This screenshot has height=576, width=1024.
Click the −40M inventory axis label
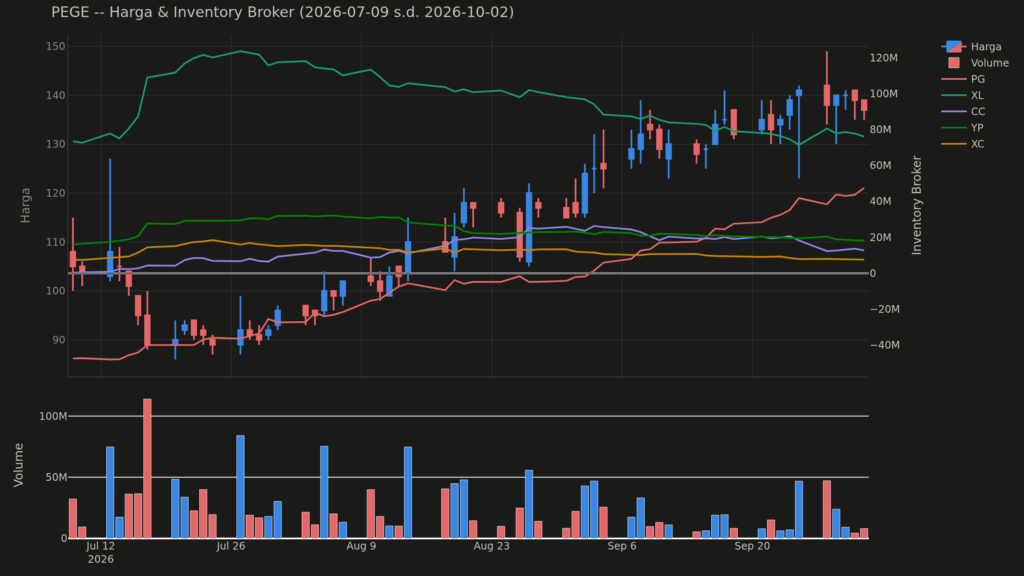tap(884, 345)
